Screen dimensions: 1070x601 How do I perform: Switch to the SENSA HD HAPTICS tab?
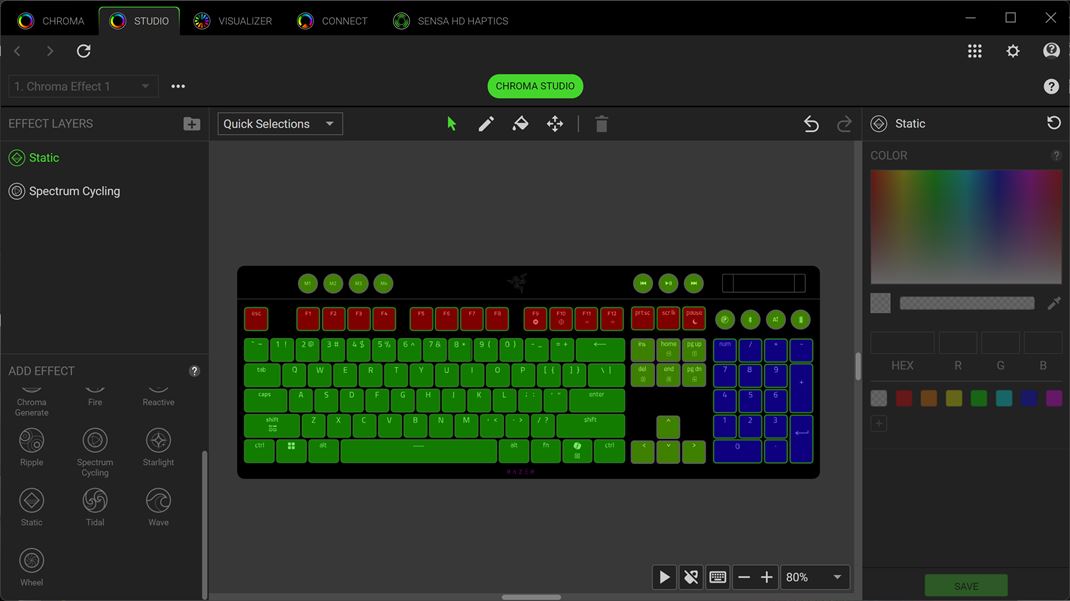450,20
